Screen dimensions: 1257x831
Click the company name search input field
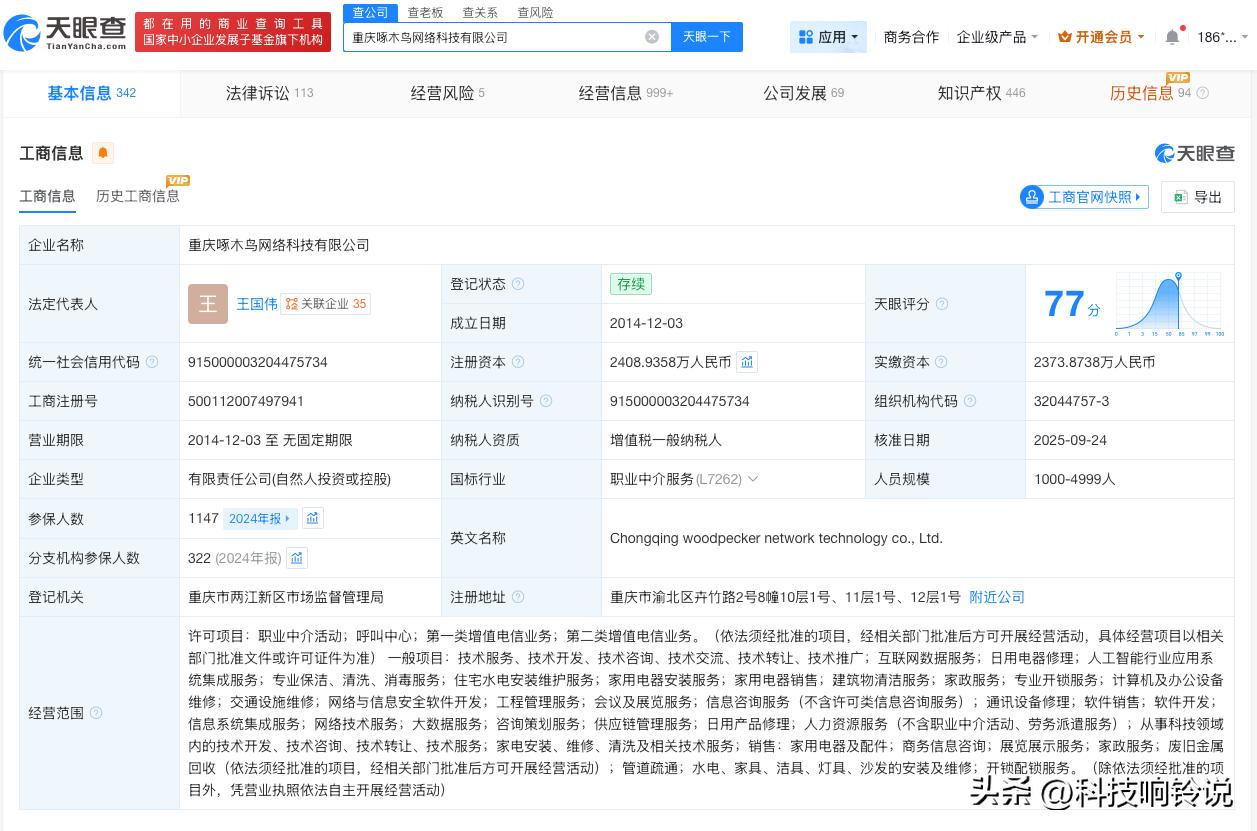click(500, 36)
